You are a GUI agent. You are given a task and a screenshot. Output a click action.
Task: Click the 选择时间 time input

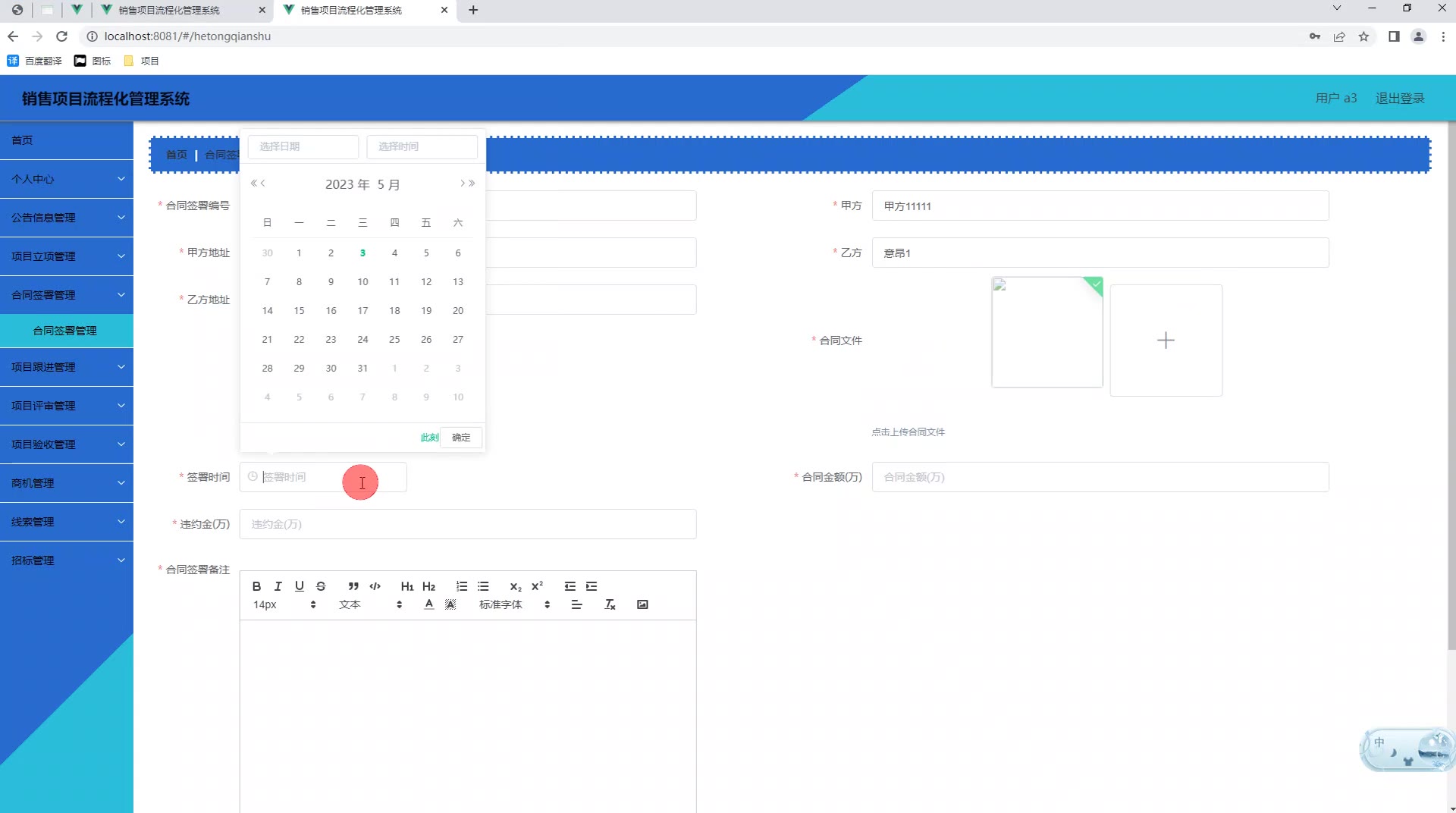pos(422,146)
